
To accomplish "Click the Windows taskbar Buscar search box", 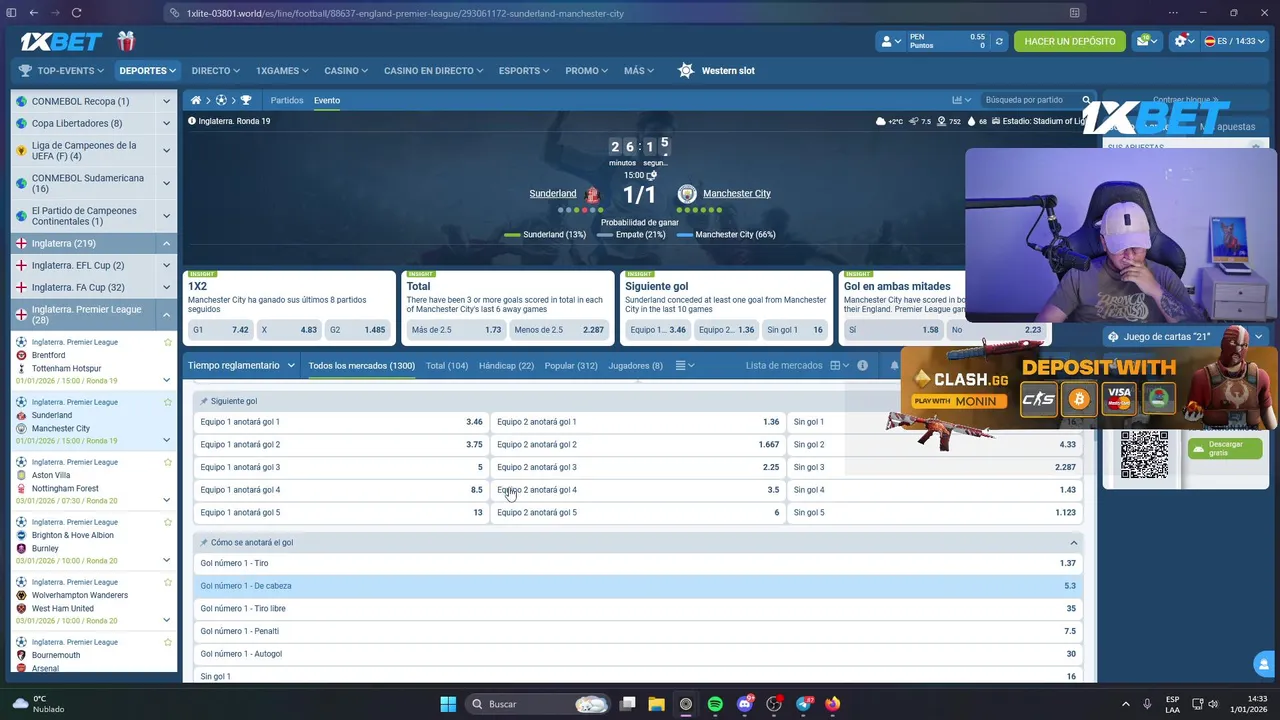I will point(538,704).
